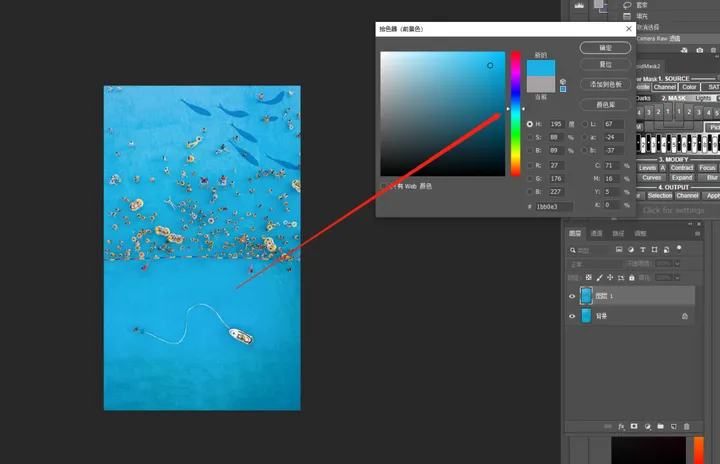Click the histogram icon at top
720x464 pixels.
(x=579, y=5)
